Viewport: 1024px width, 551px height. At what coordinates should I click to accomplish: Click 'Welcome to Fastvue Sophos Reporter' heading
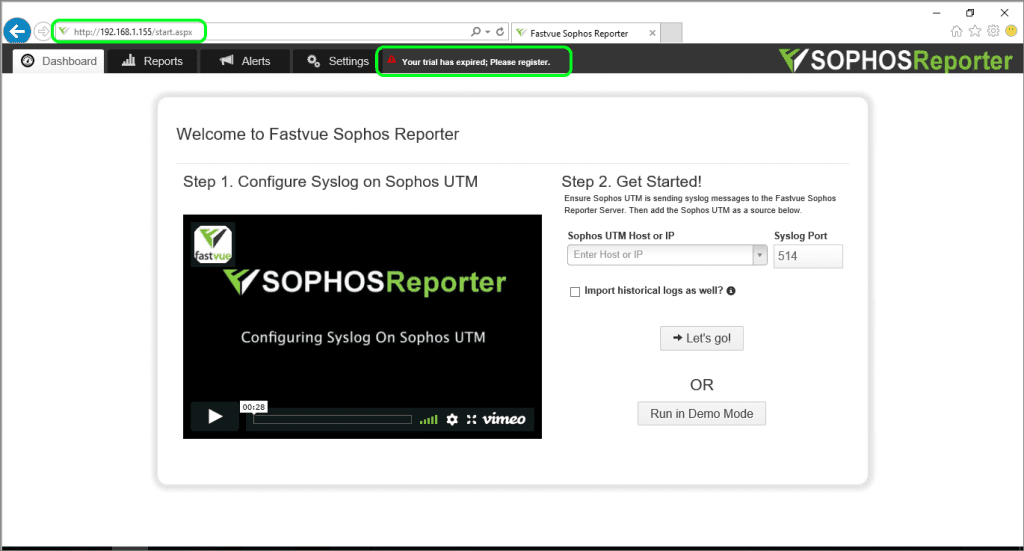(x=317, y=134)
